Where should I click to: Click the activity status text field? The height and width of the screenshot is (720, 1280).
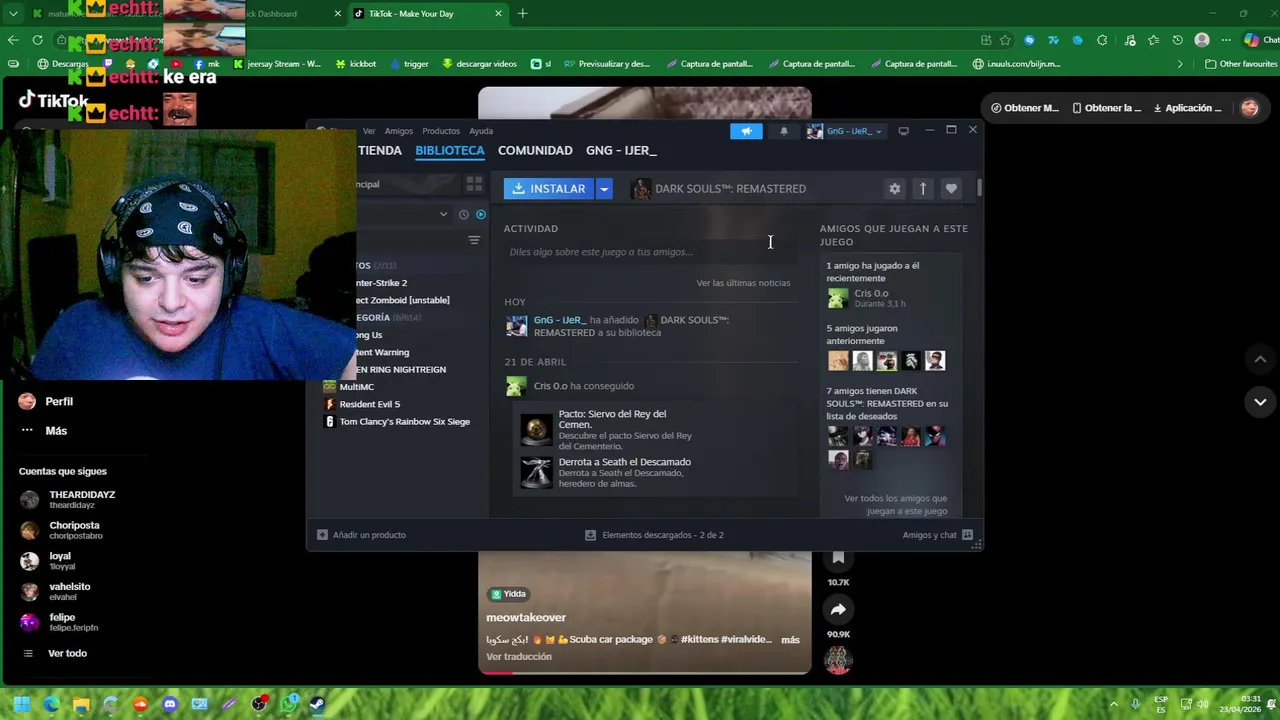point(650,252)
